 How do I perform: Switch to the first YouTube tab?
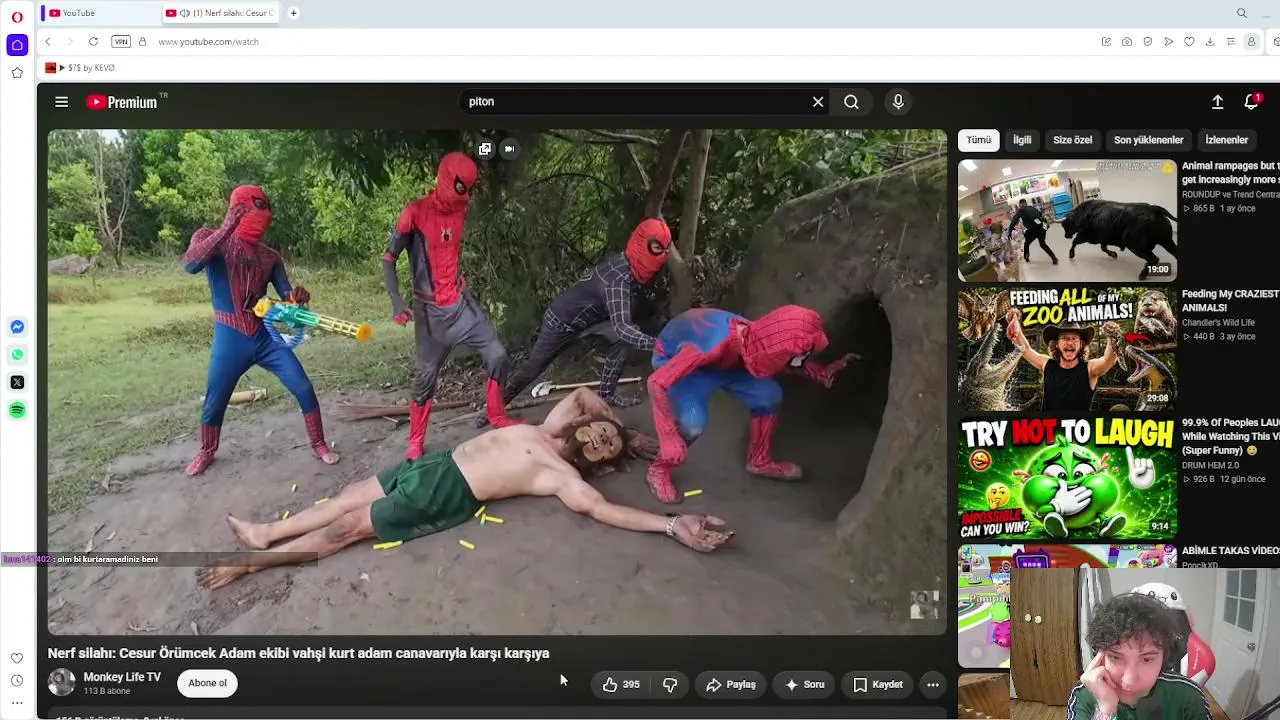100,13
